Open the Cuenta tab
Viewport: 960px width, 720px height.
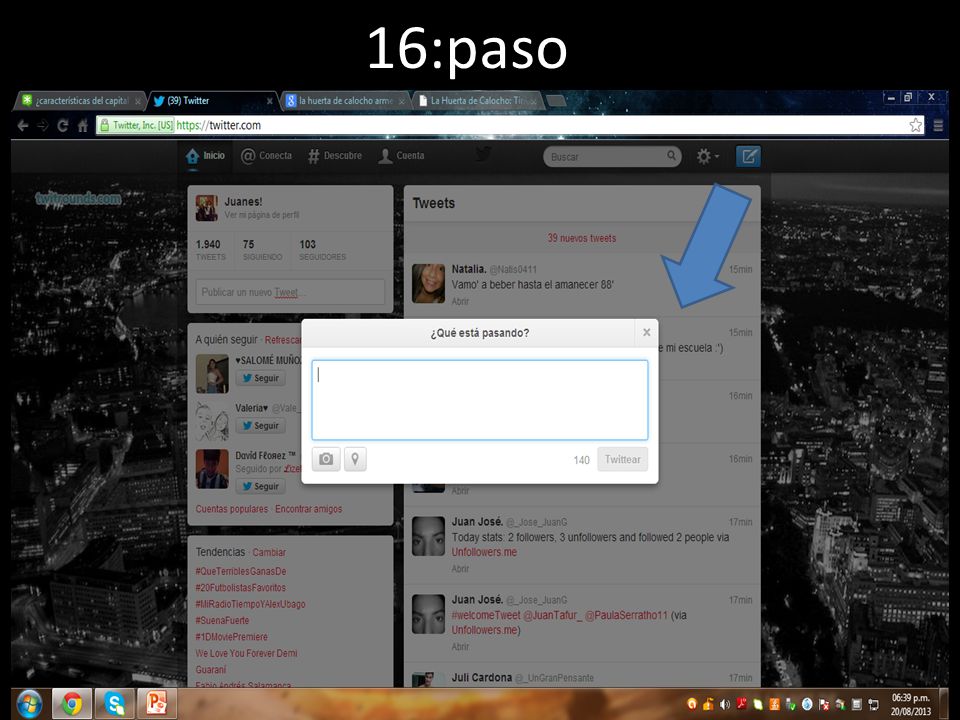pyautogui.click(x=402, y=156)
